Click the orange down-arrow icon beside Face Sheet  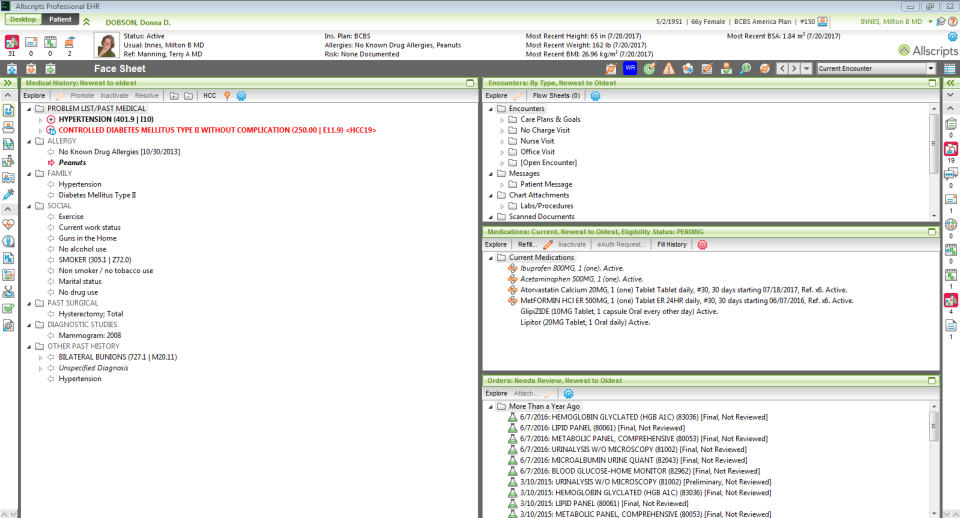[31, 69]
